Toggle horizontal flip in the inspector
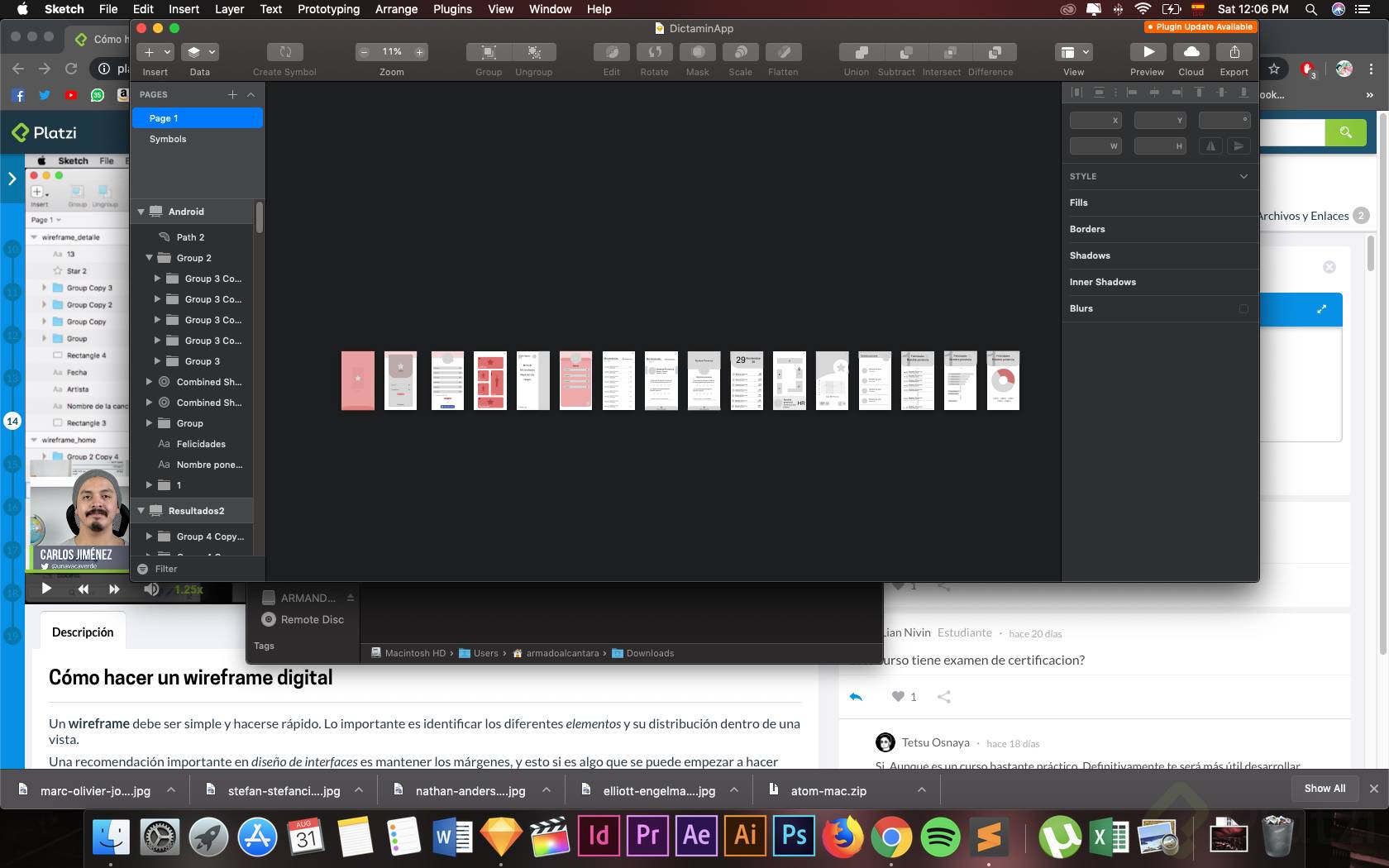The height and width of the screenshot is (868, 1389). pos(1211,146)
